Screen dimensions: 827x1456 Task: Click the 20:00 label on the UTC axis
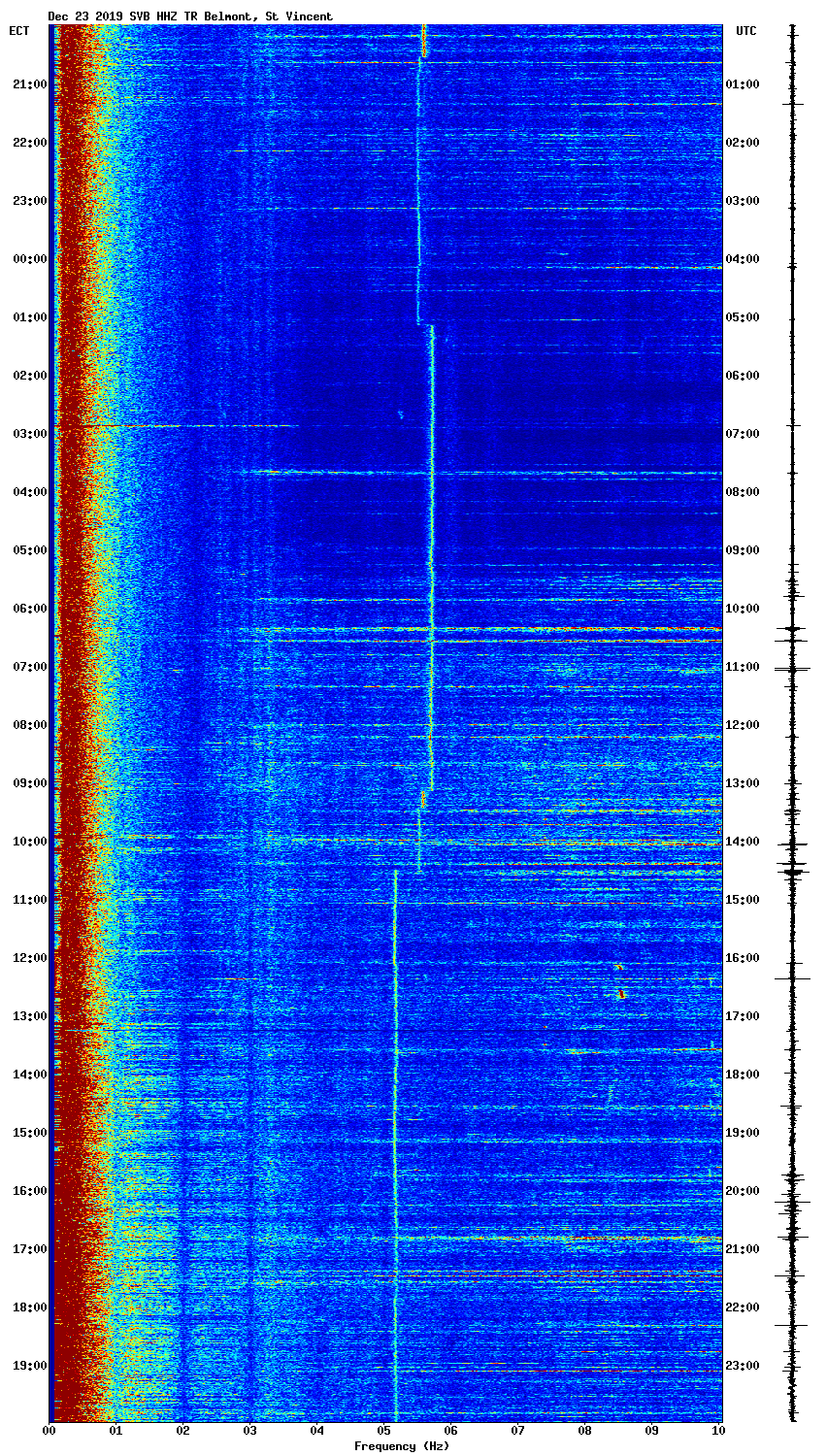[743, 1191]
